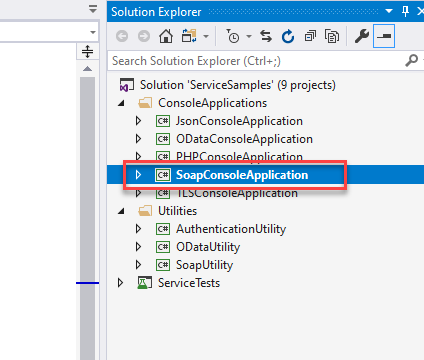This screenshot has width=424, height=360.
Task: Open the Switch Views dropdown arrow
Action: click(206, 36)
